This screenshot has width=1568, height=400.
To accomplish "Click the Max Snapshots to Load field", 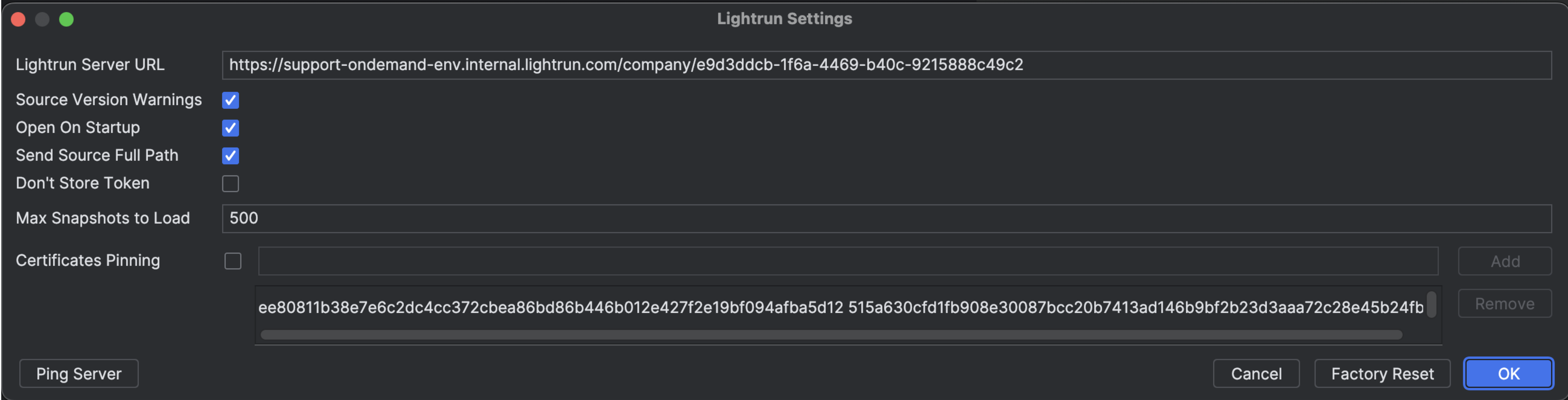I will (886, 218).
